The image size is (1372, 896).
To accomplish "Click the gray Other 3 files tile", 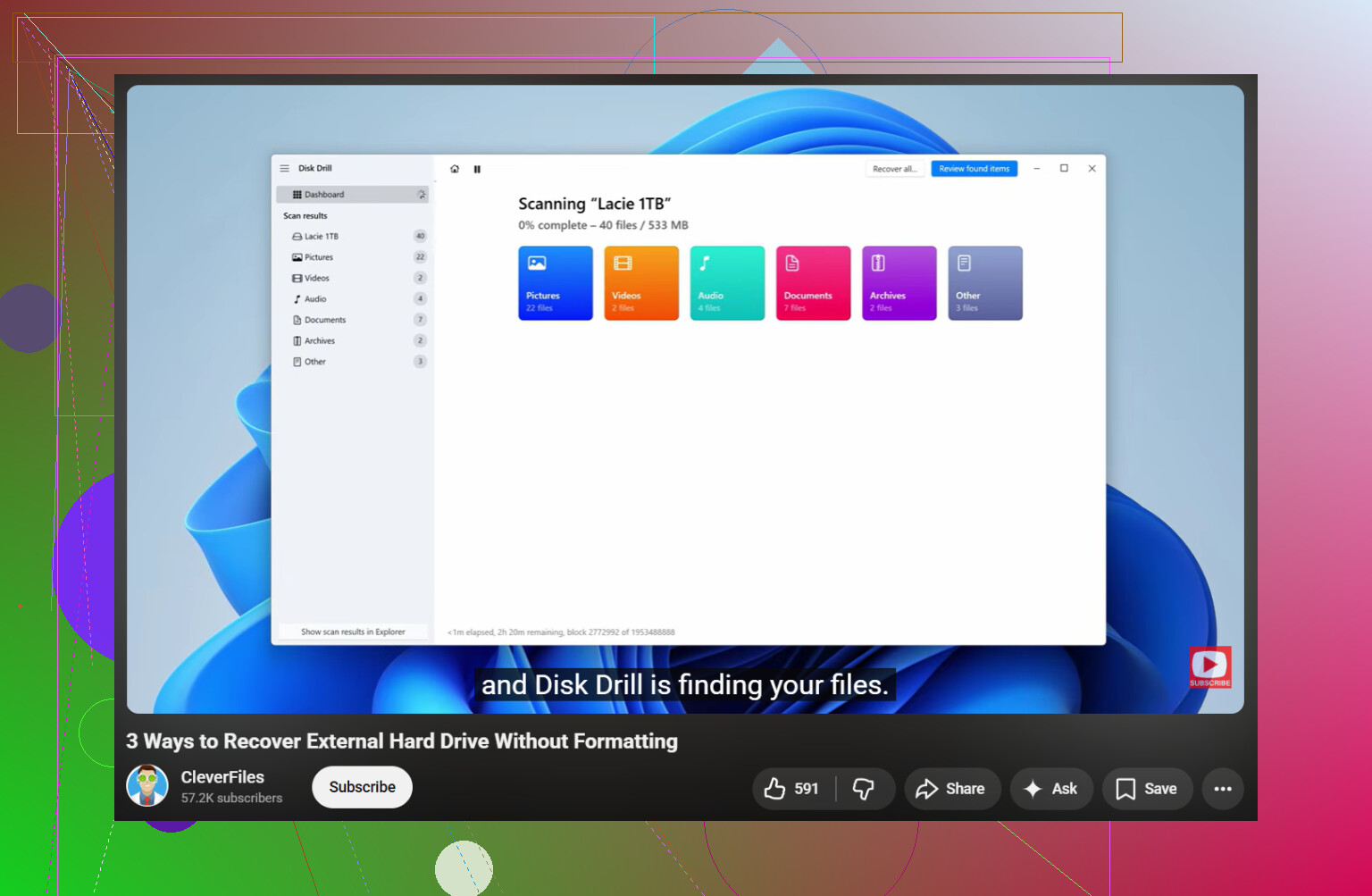I will (x=985, y=283).
